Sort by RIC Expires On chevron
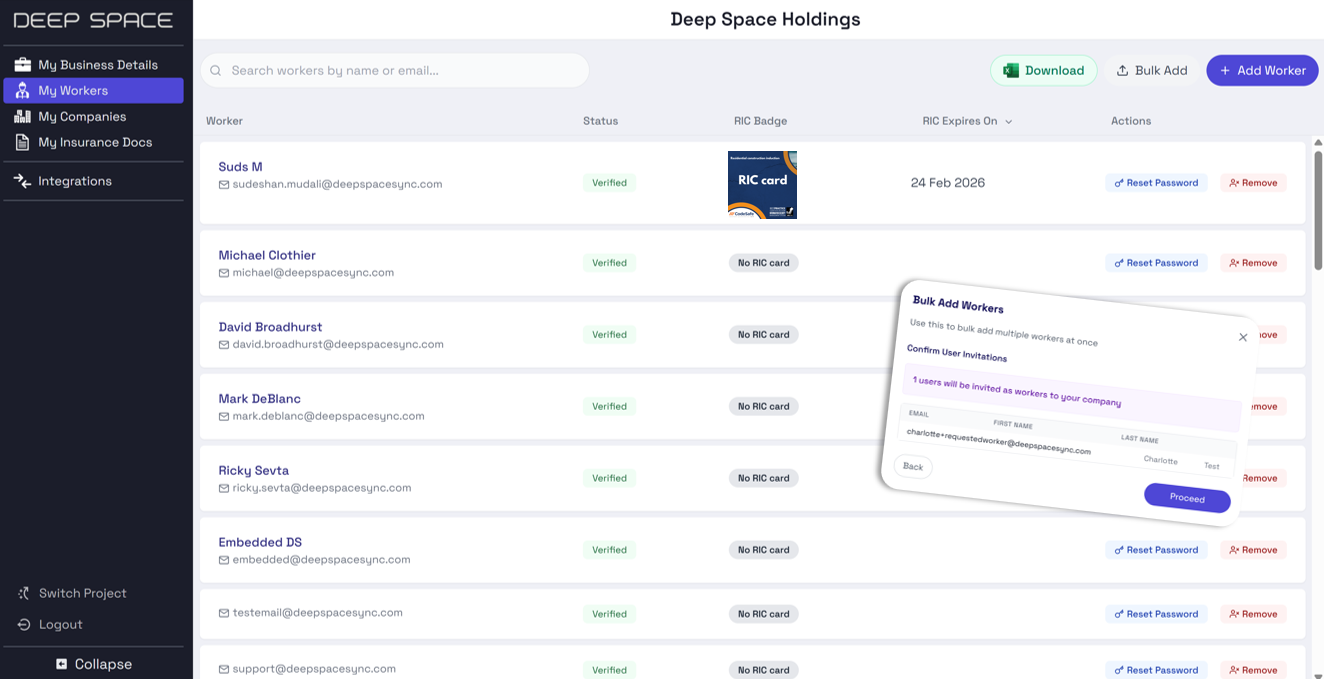Screen dimensions: 1324x679 [1008, 122]
